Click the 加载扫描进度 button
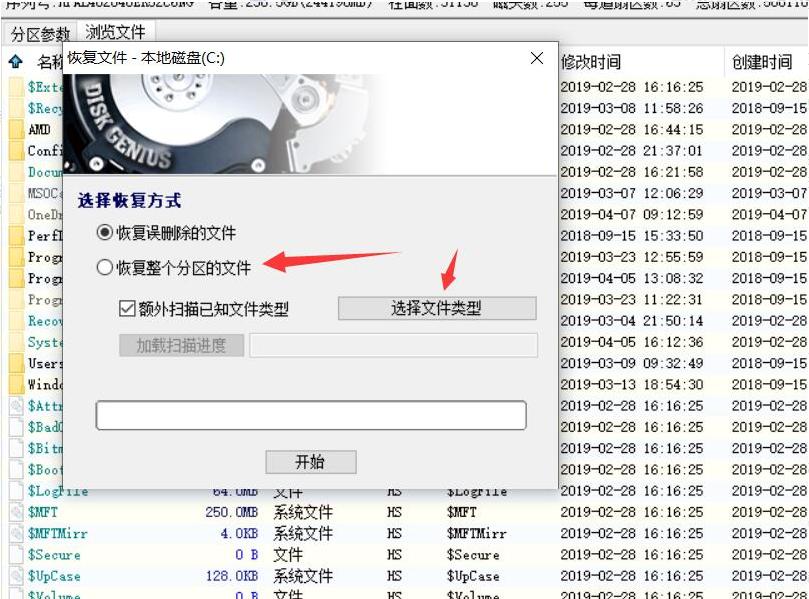Image resolution: width=809 pixels, height=599 pixels. pyautogui.click(x=181, y=345)
